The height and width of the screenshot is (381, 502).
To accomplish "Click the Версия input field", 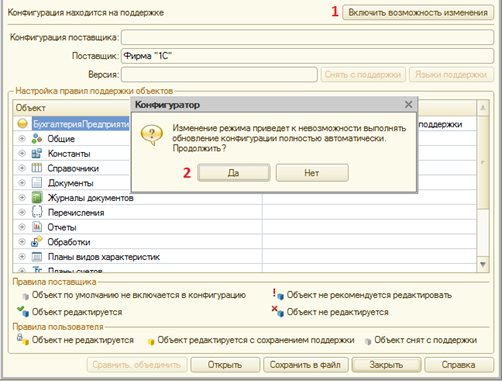I will pos(219,74).
